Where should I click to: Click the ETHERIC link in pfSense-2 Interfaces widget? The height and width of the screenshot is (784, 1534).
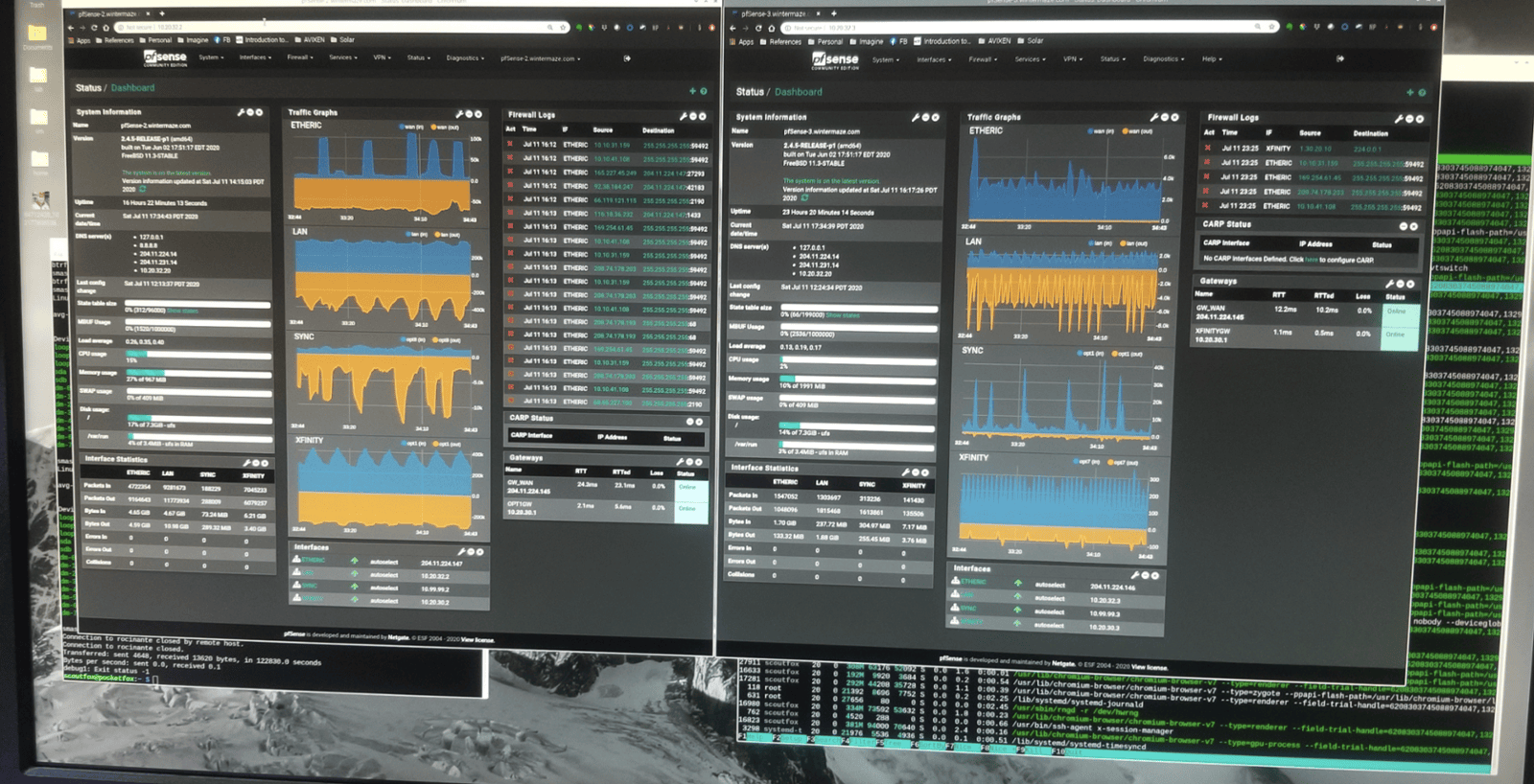tap(314, 560)
